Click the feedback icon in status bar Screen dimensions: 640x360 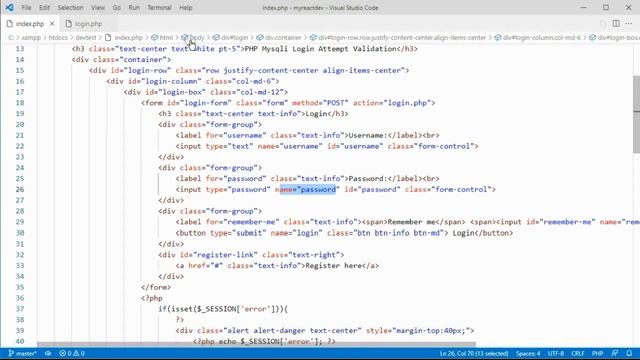pos(615,353)
